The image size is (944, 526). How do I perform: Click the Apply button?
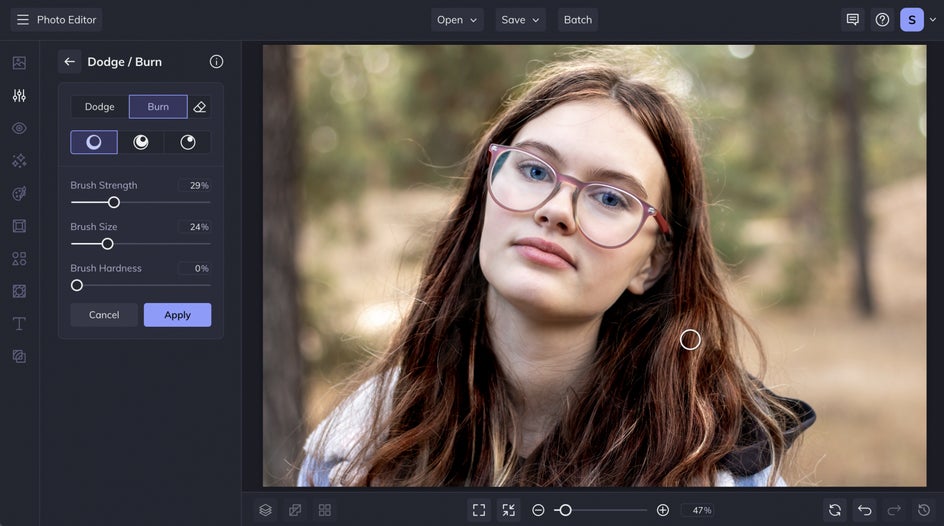pyautogui.click(x=177, y=315)
